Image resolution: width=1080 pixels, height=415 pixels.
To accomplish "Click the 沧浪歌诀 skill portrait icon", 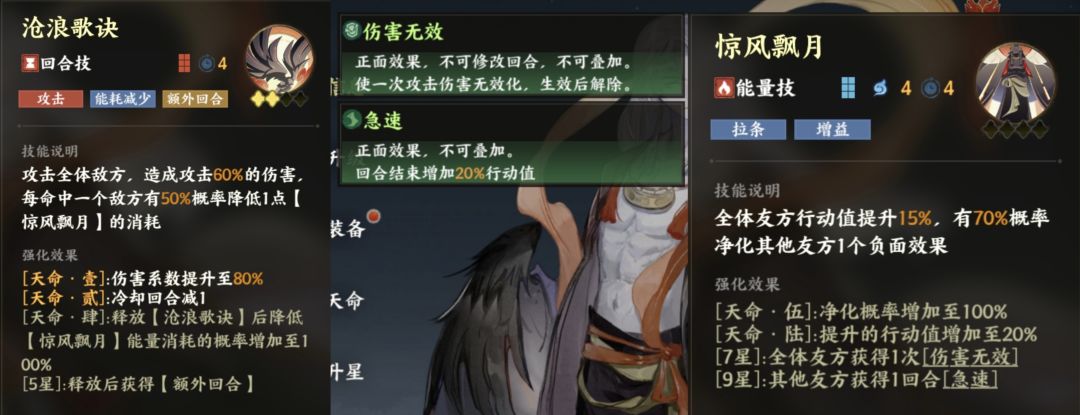I will coord(279,59).
